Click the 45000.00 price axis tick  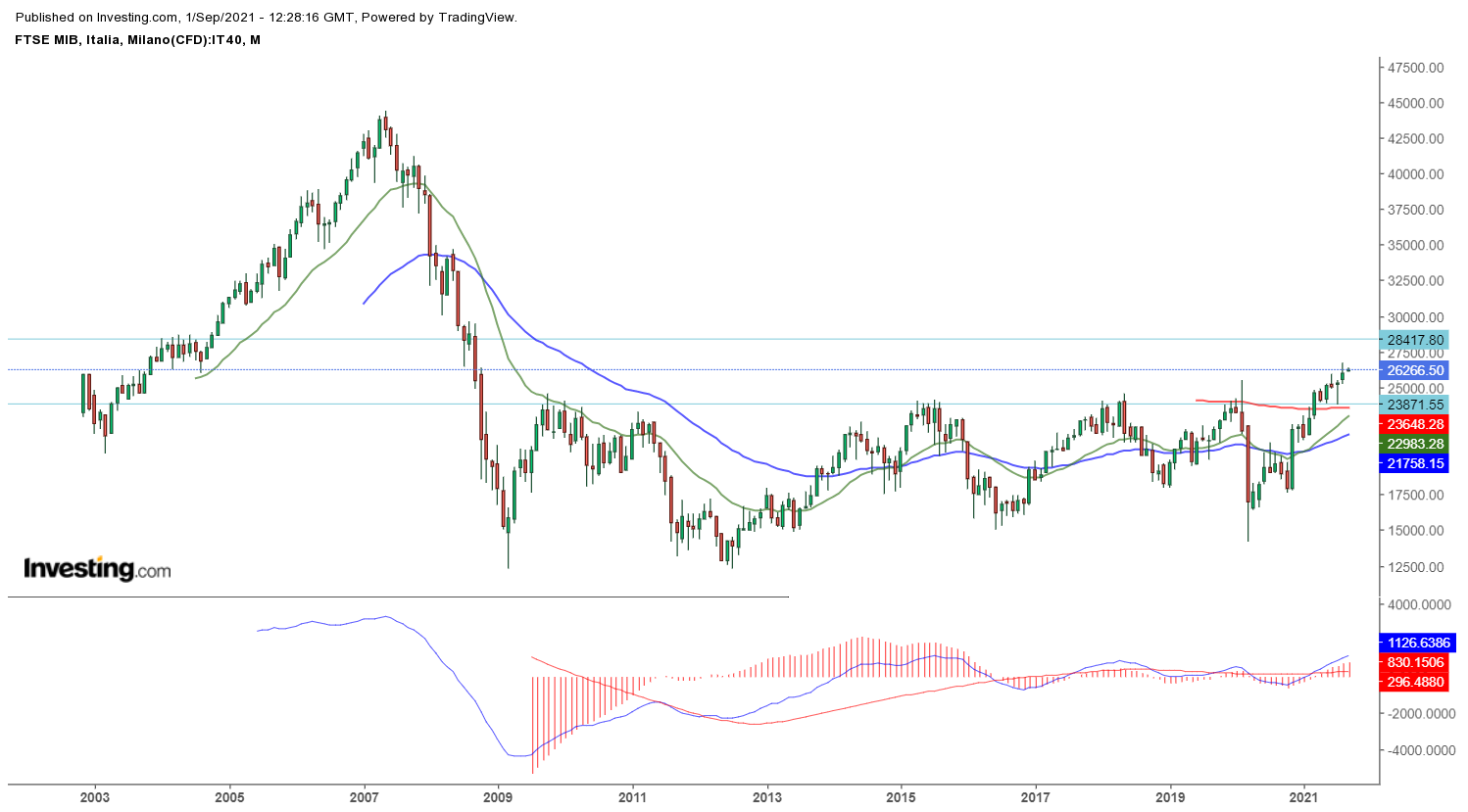[x=1415, y=103]
